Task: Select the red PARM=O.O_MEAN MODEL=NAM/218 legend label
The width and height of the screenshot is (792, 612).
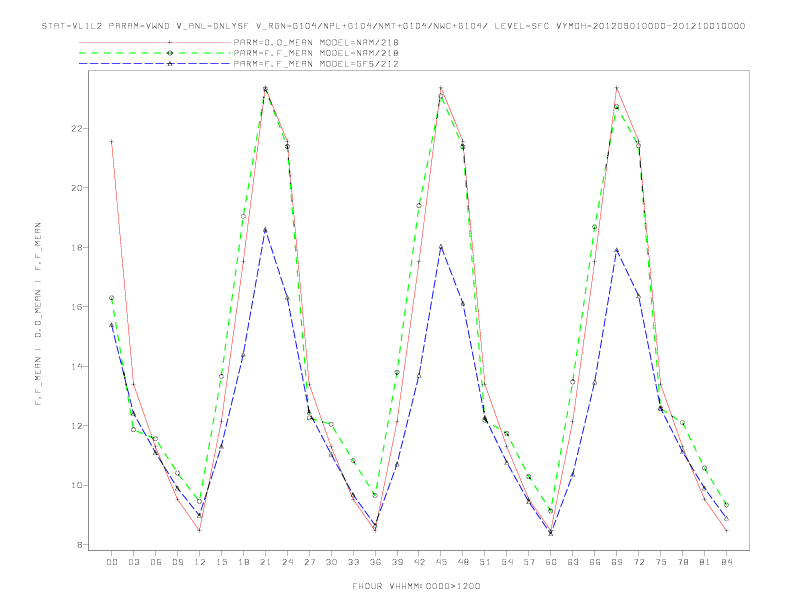Action: click(x=316, y=42)
